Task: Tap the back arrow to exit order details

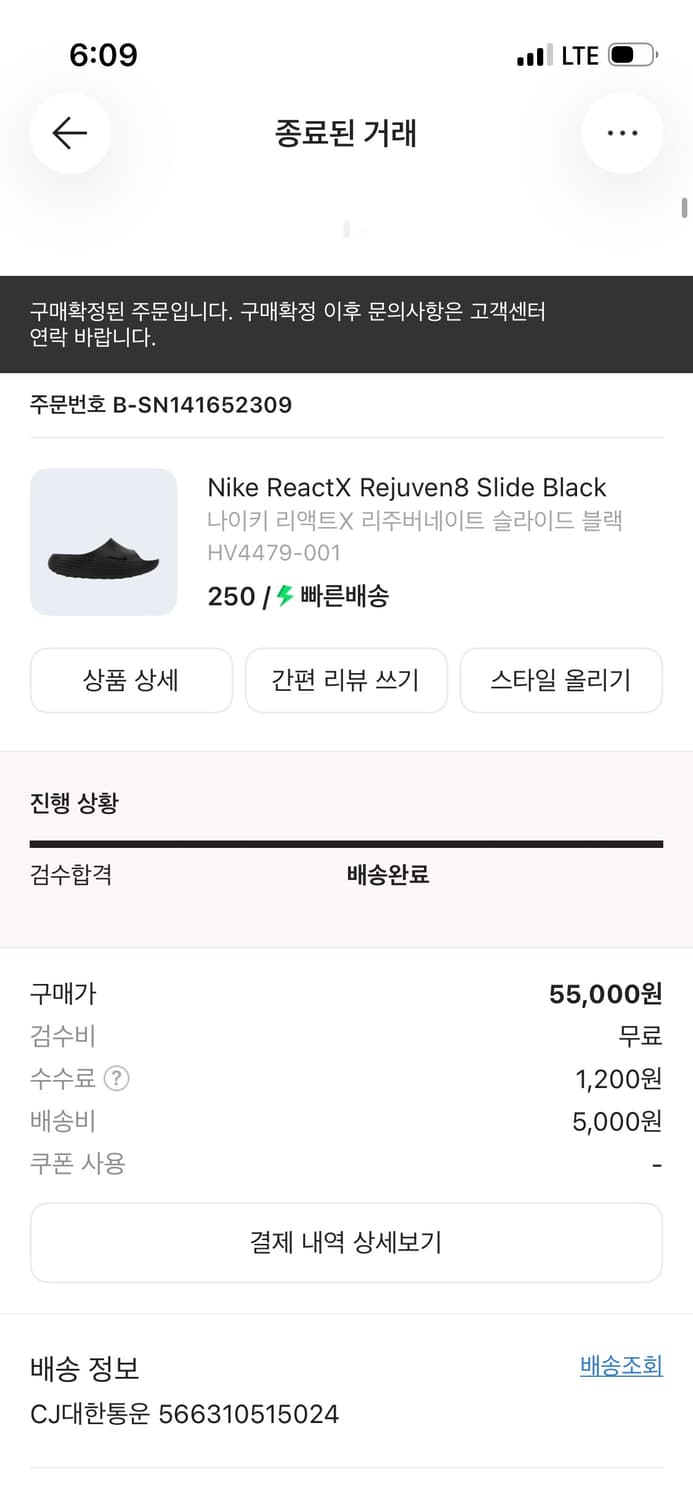Action: (x=70, y=133)
